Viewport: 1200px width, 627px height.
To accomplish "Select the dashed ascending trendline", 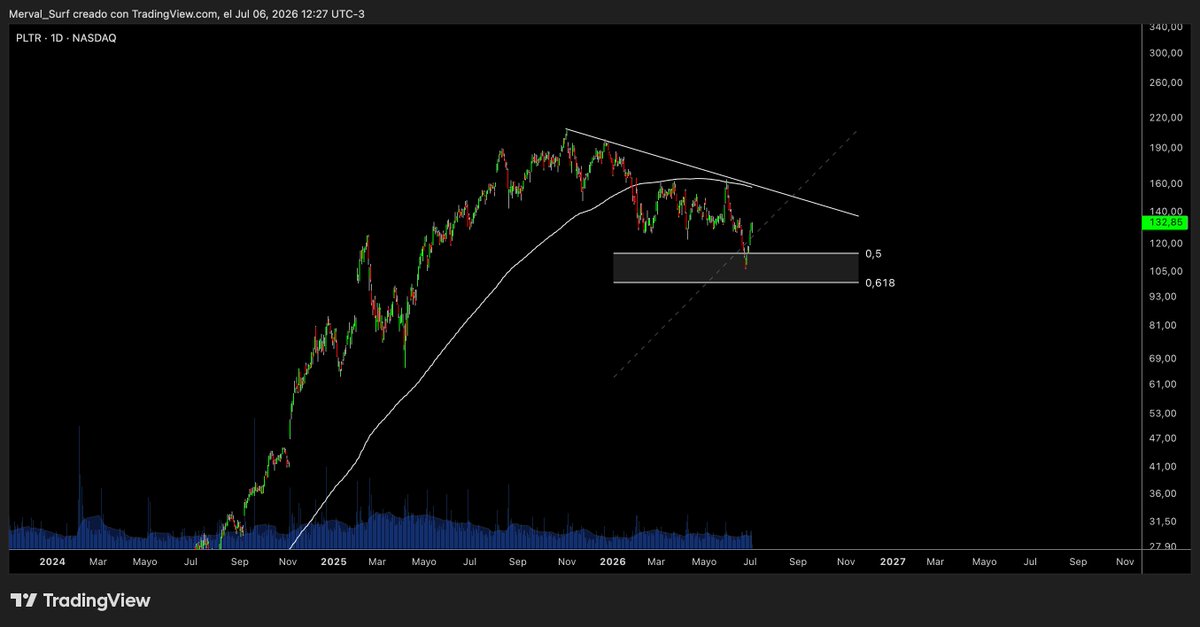I will click(x=736, y=253).
